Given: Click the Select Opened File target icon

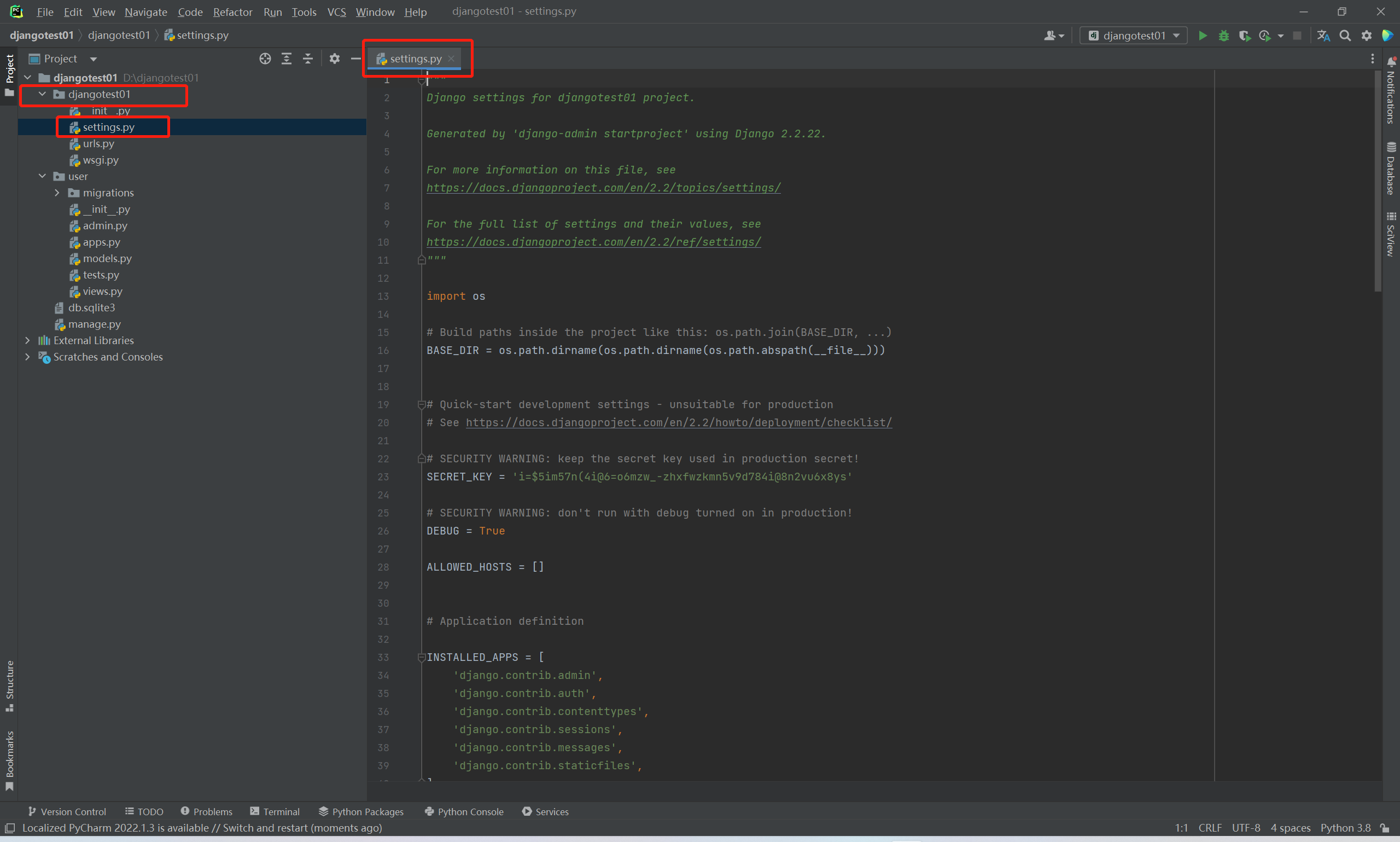Looking at the screenshot, I should (265, 59).
